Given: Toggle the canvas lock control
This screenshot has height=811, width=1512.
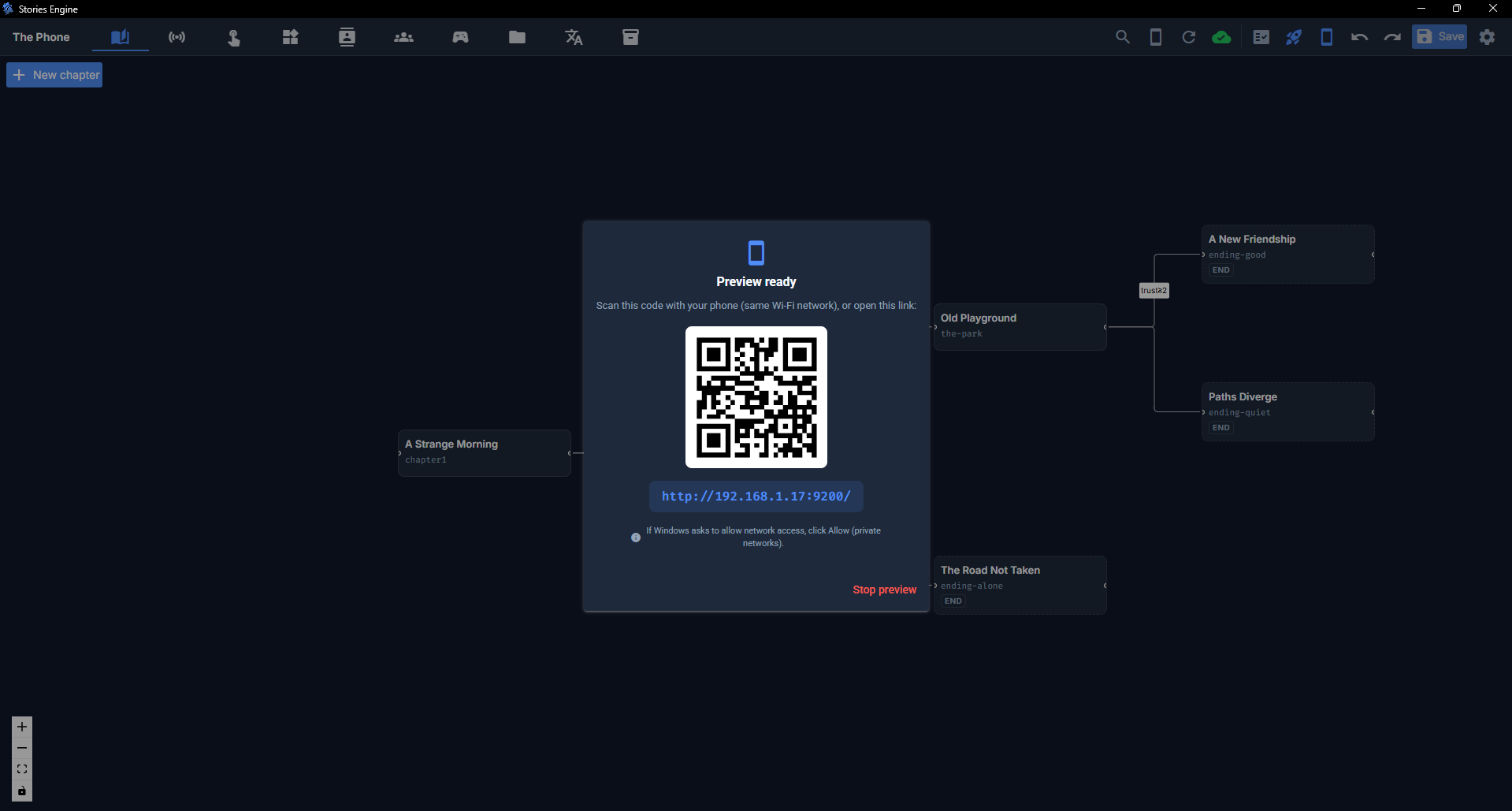Looking at the screenshot, I should (22, 791).
